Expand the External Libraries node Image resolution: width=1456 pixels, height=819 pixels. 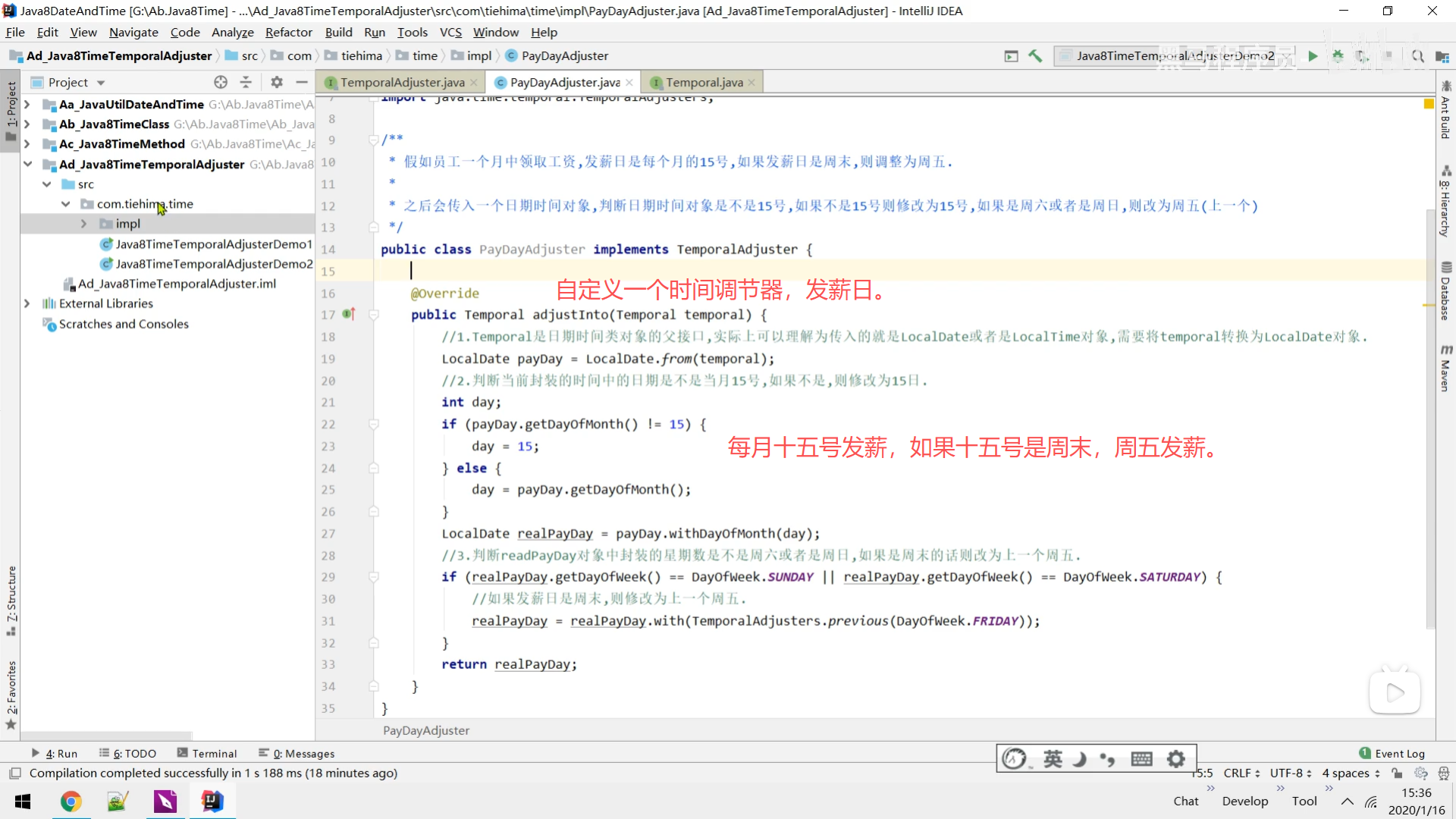pyautogui.click(x=27, y=303)
